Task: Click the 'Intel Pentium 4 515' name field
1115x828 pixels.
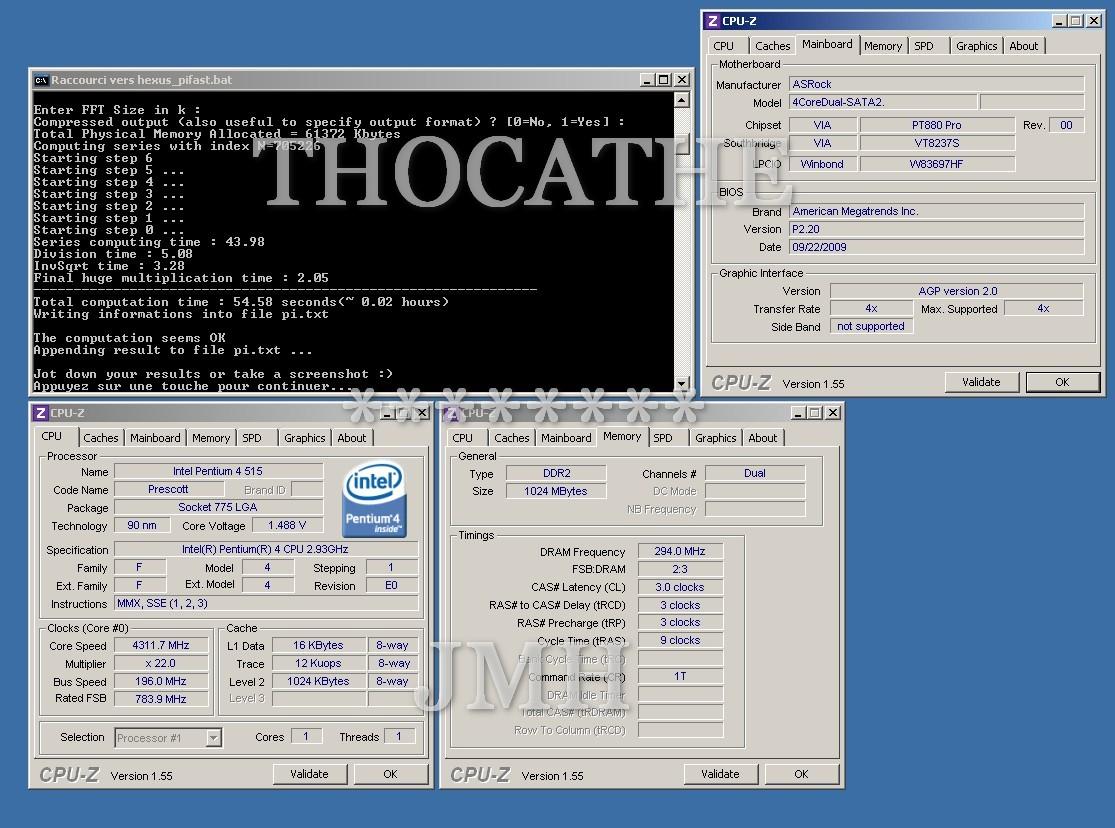Action: click(x=218, y=471)
